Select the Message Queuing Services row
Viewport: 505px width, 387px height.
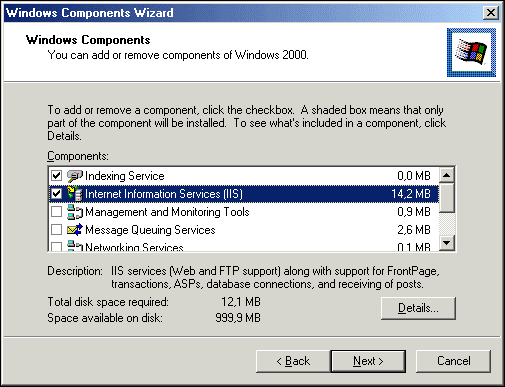[x=244, y=230]
